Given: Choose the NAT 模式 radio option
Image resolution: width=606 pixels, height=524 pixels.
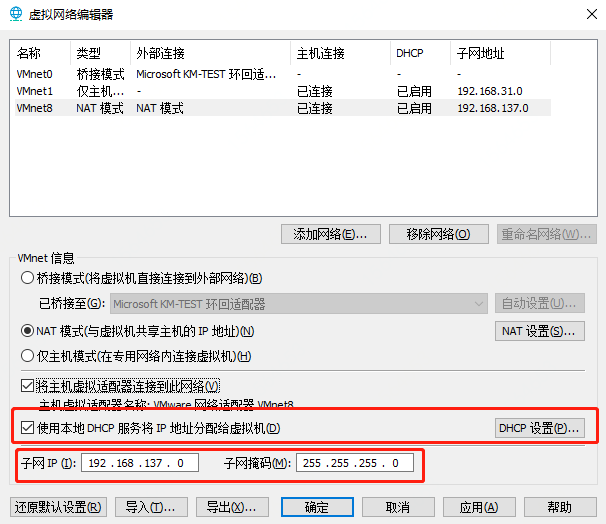Looking at the screenshot, I should click(x=27, y=331).
